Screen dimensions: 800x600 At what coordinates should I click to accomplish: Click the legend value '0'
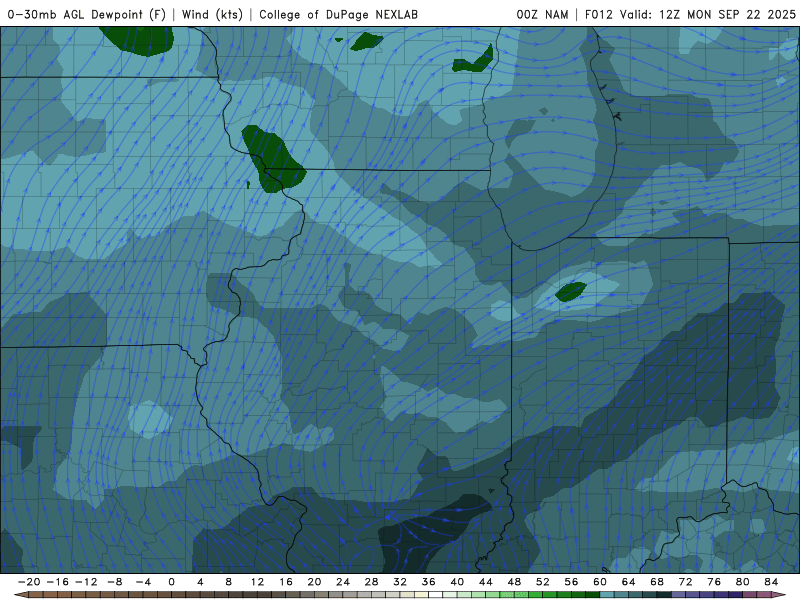[171, 582]
